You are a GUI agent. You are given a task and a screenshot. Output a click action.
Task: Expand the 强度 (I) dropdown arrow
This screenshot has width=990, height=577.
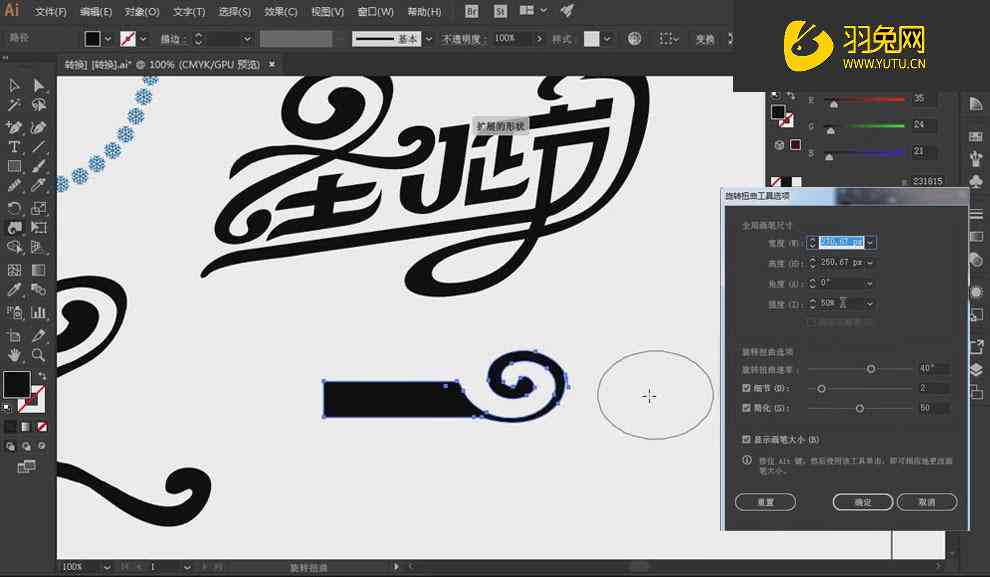[x=871, y=304]
